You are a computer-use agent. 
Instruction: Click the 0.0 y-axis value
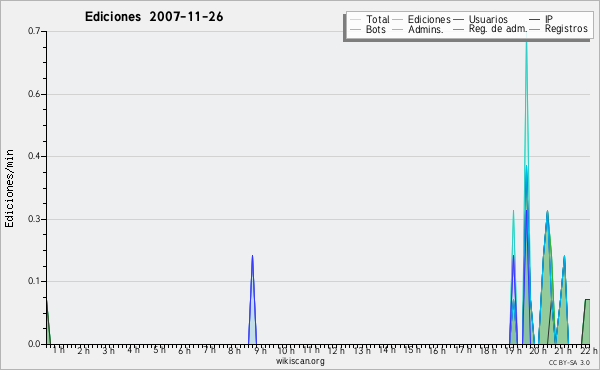(34, 344)
